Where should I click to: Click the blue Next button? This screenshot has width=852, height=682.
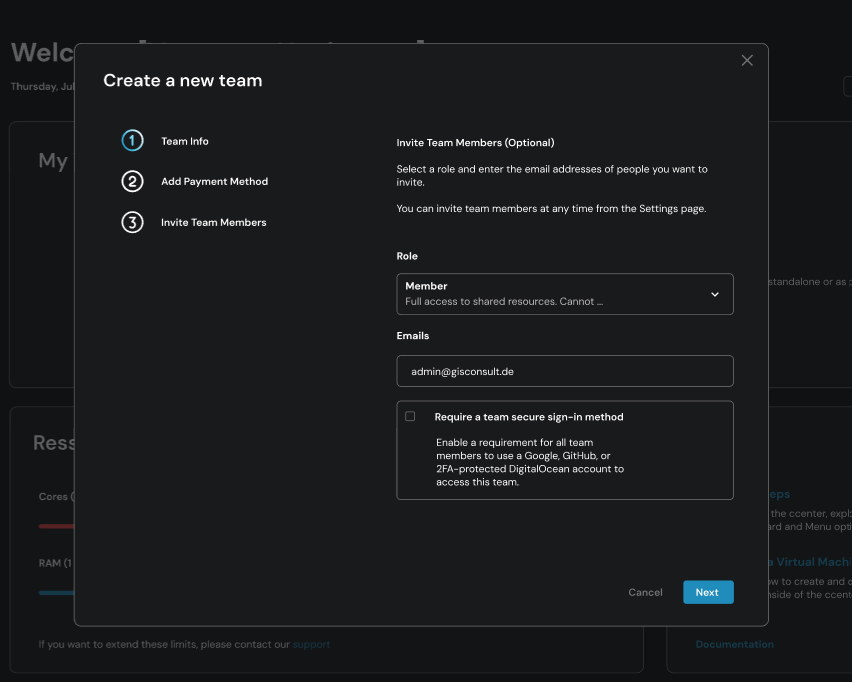point(708,592)
